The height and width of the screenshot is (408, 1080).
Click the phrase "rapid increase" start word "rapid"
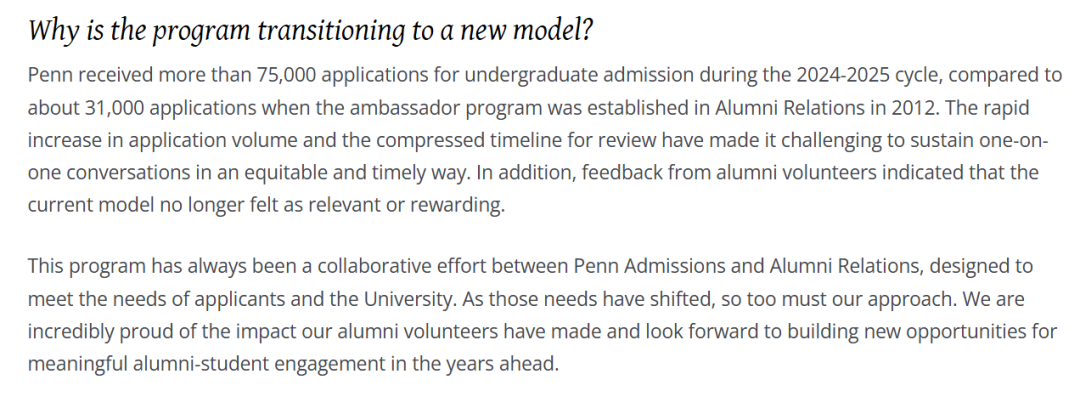1008,108
